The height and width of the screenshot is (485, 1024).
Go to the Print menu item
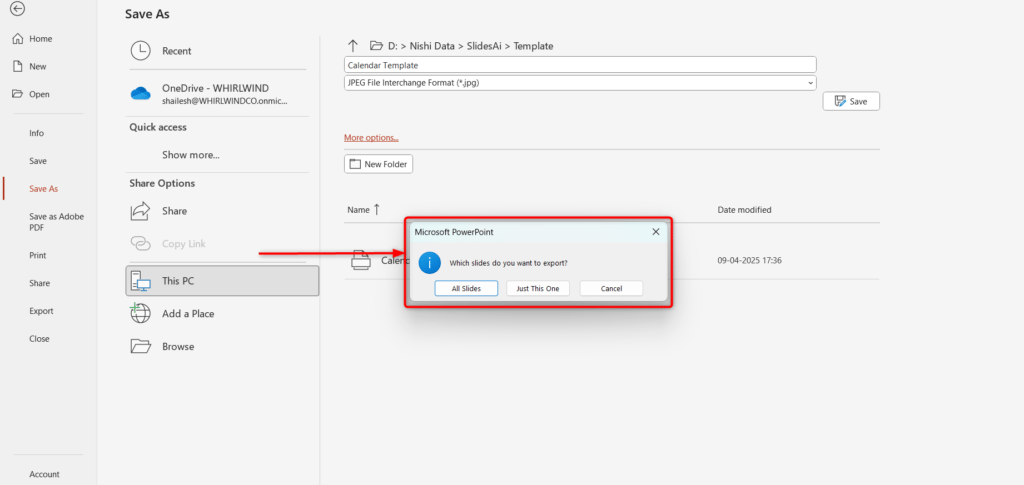[x=38, y=255]
